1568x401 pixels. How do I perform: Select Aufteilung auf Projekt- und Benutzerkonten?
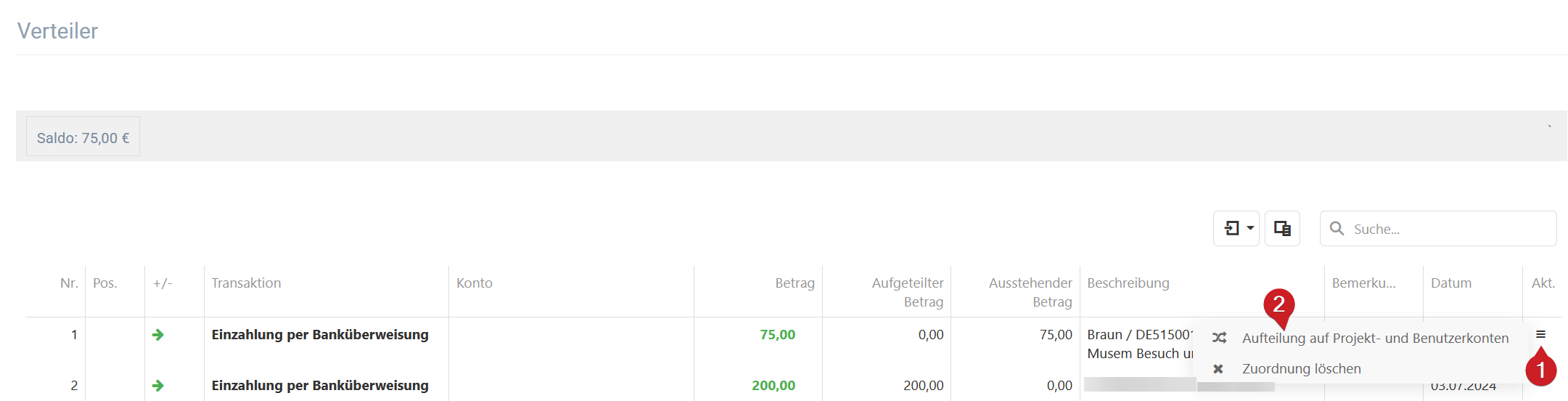coord(1375,339)
